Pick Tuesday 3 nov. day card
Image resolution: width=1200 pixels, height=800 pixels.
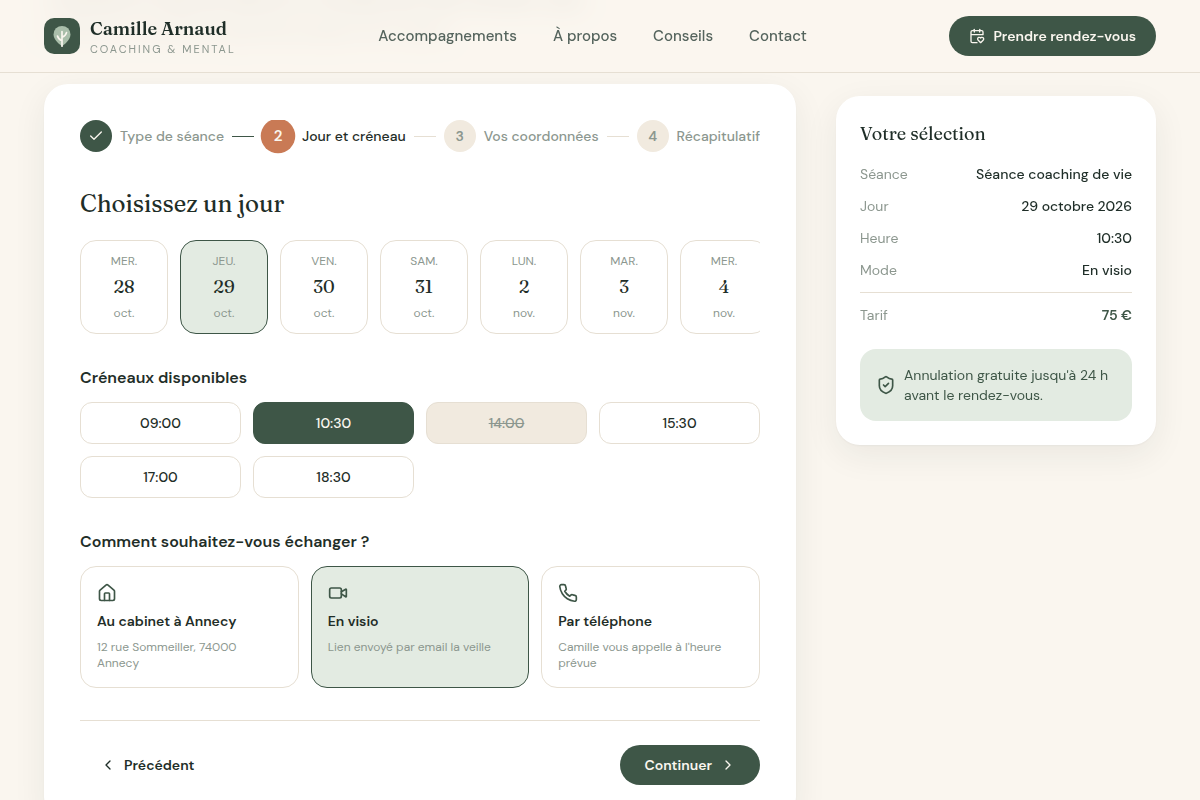pos(624,287)
